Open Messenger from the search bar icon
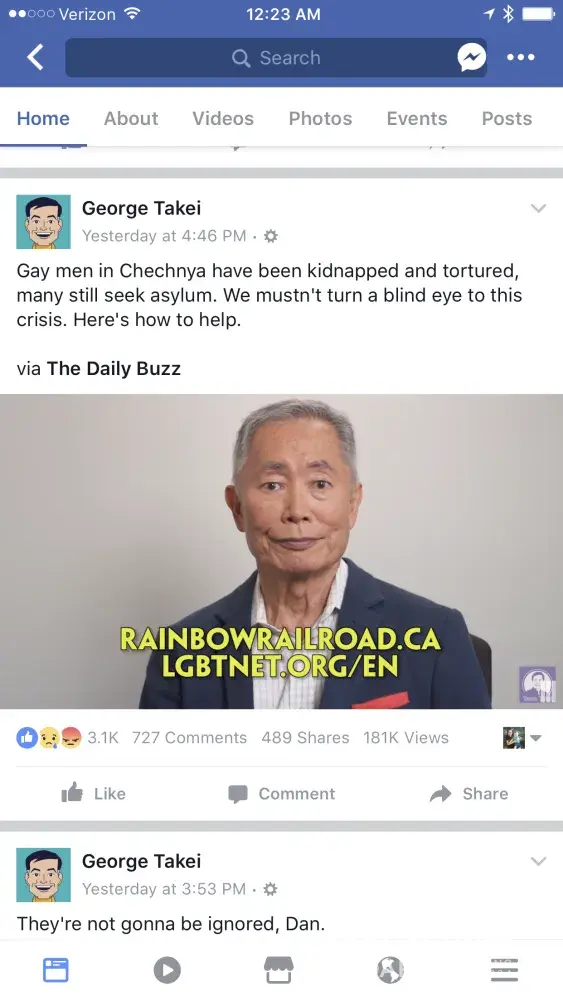Image resolution: width=563 pixels, height=1000 pixels. click(472, 58)
